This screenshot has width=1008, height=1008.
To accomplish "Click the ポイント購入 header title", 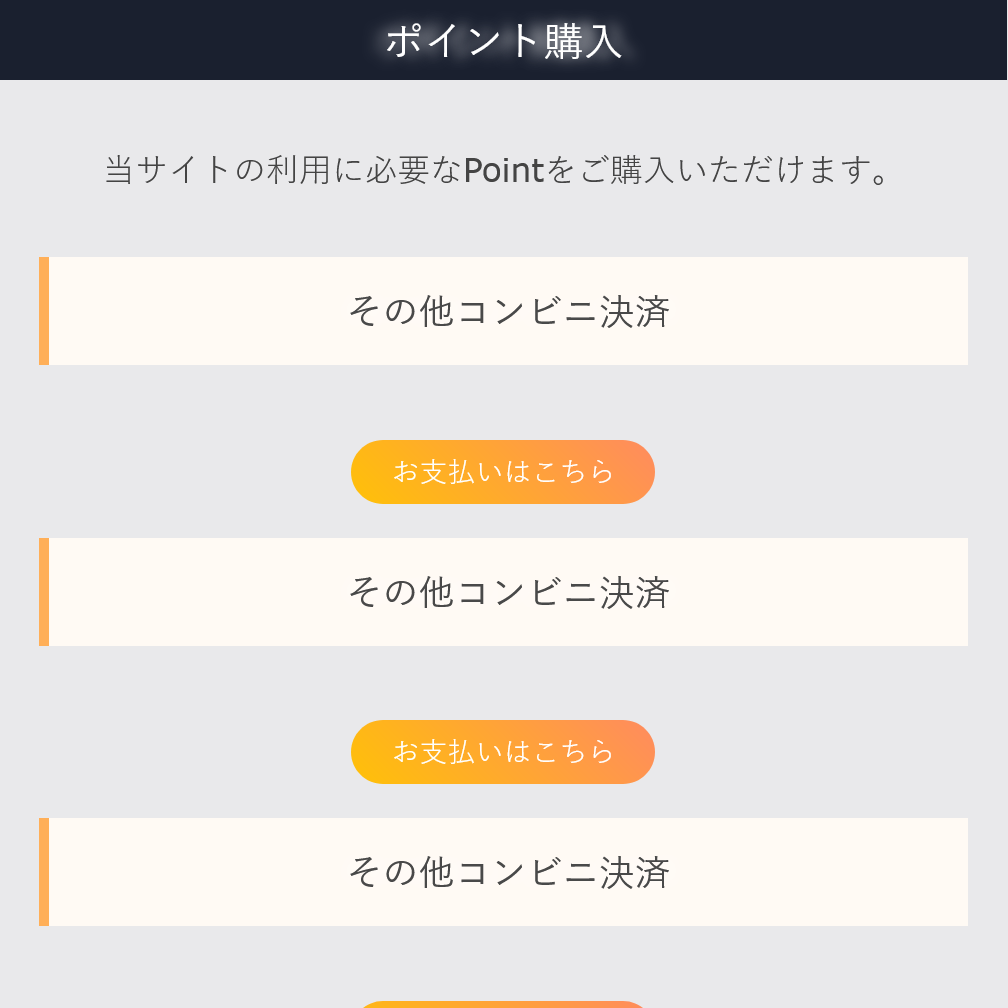I will 503,40.
